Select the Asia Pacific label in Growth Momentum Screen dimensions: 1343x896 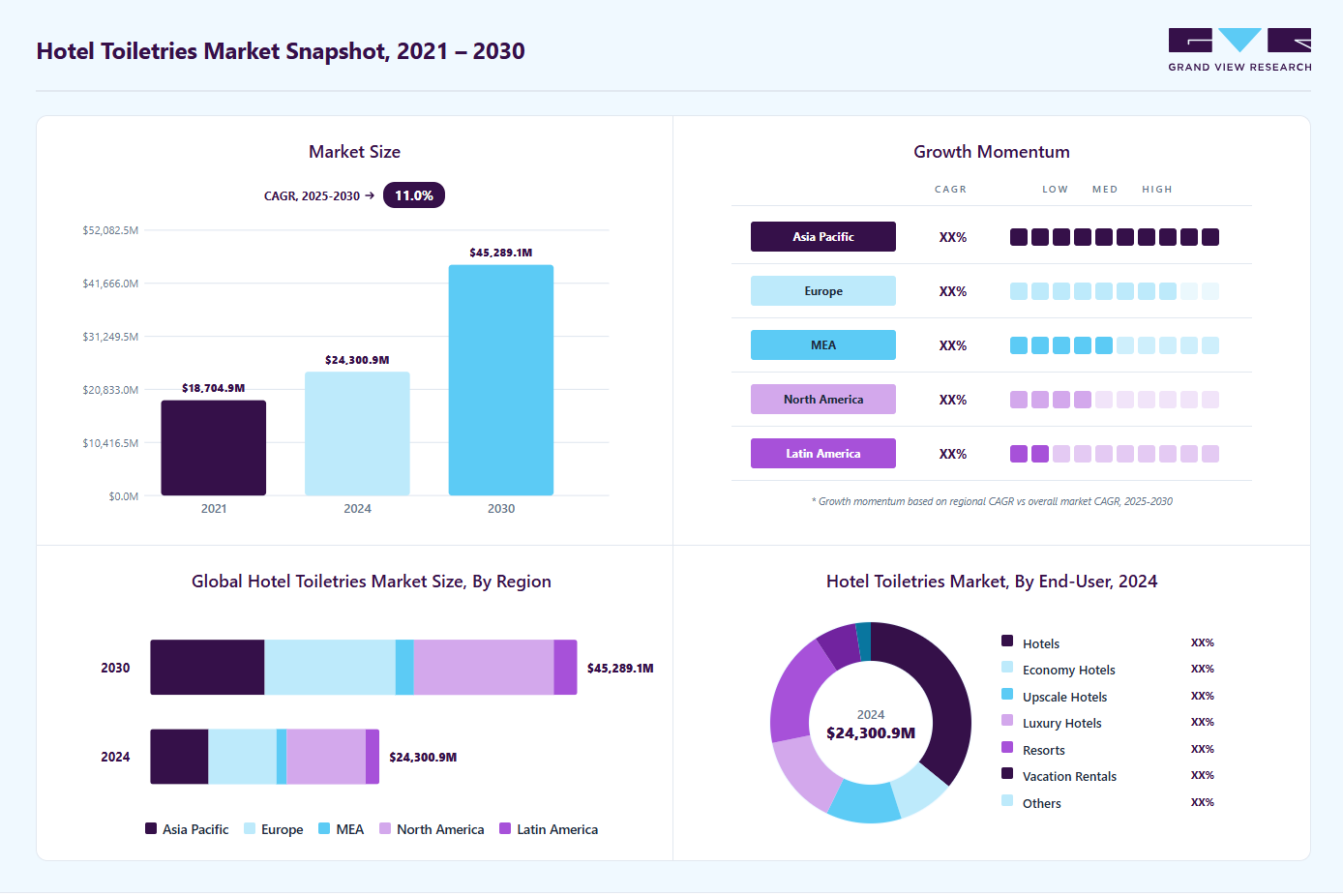pyautogui.click(x=823, y=237)
